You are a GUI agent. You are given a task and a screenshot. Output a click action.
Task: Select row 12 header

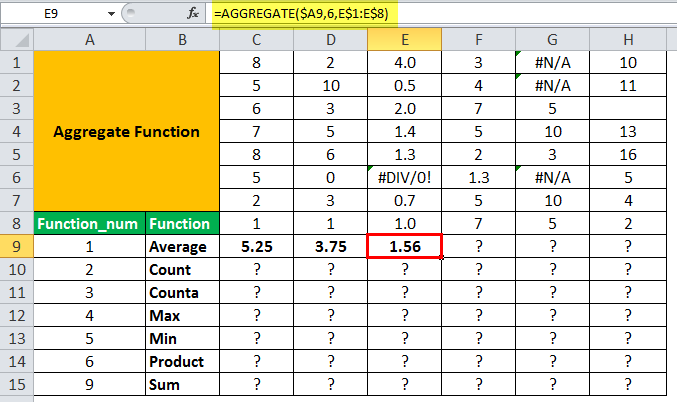pos(17,316)
